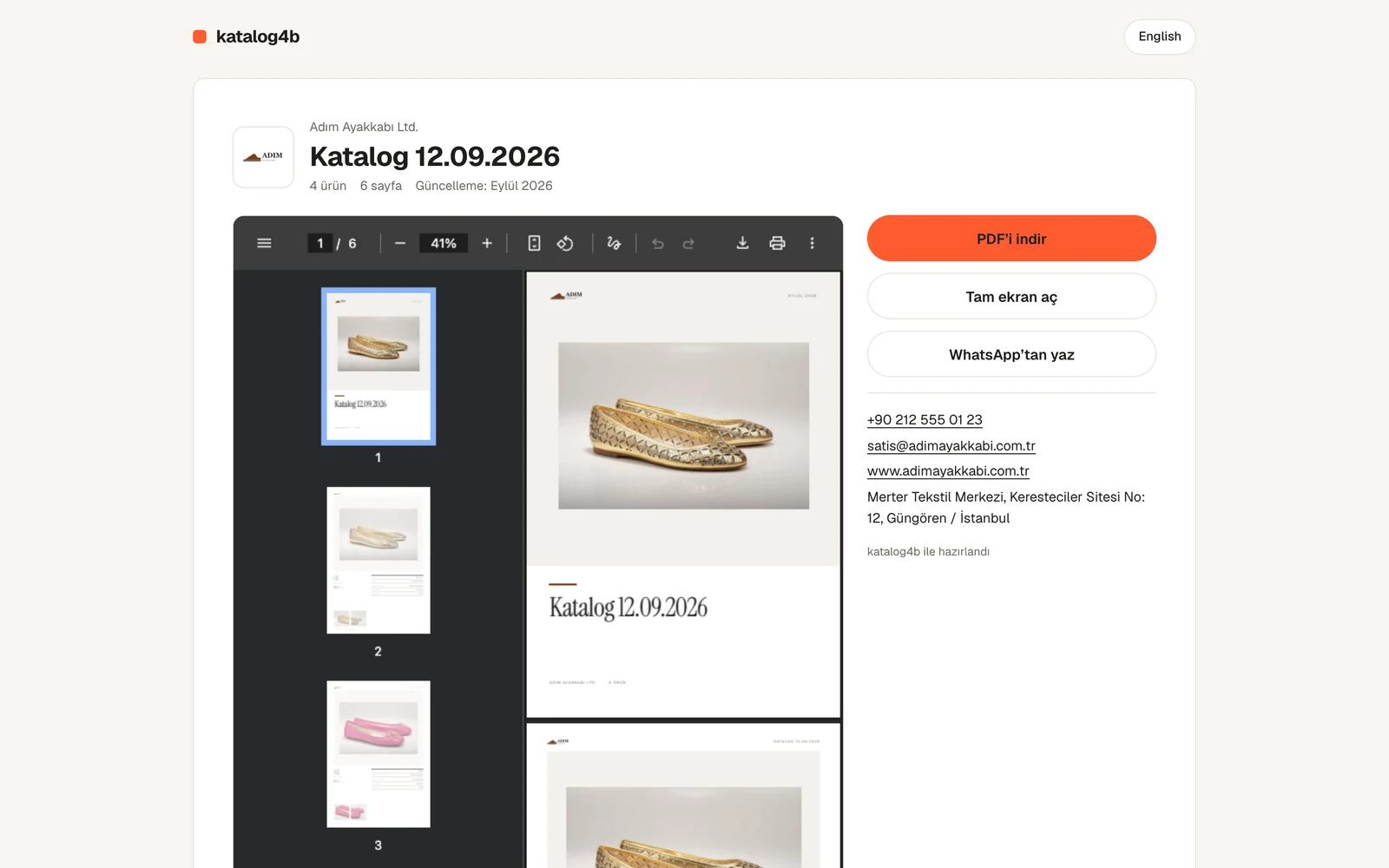Switch language to English
This screenshot has width=1389, height=868.
[x=1160, y=36]
